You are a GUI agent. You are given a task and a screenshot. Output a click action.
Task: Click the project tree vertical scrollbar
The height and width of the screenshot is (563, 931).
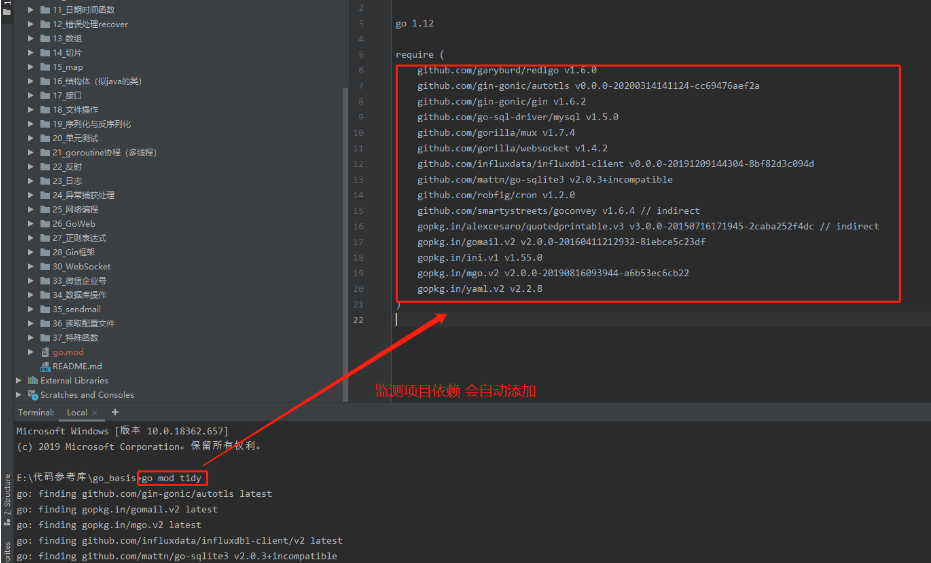coord(346,243)
